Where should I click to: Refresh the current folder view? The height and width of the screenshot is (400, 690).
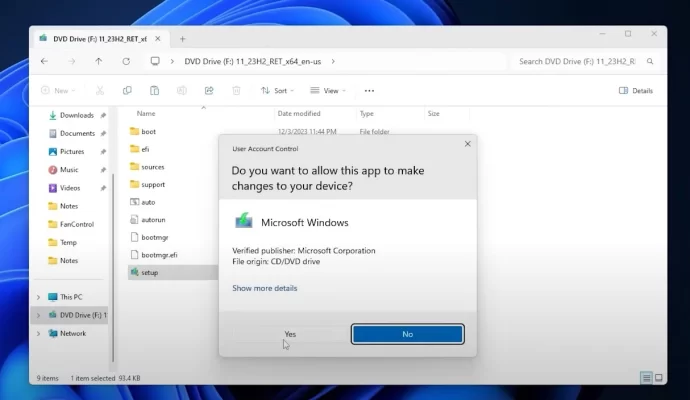(126, 61)
